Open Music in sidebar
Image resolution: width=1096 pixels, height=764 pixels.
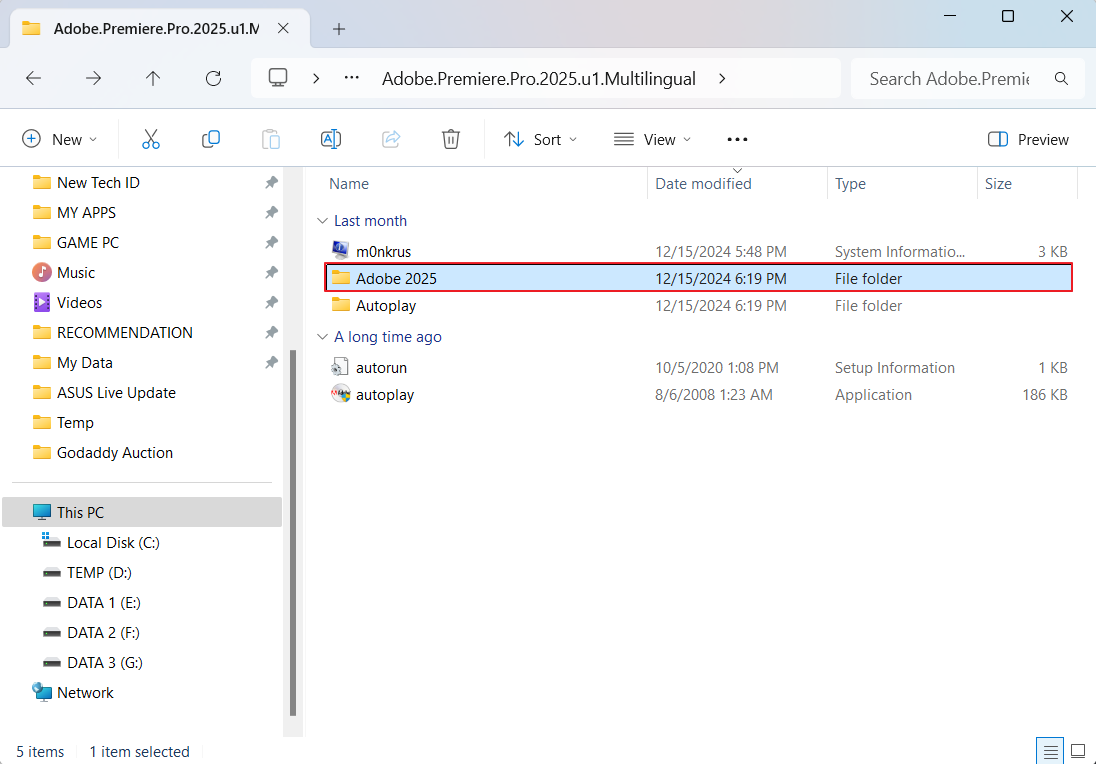[75, 273]
